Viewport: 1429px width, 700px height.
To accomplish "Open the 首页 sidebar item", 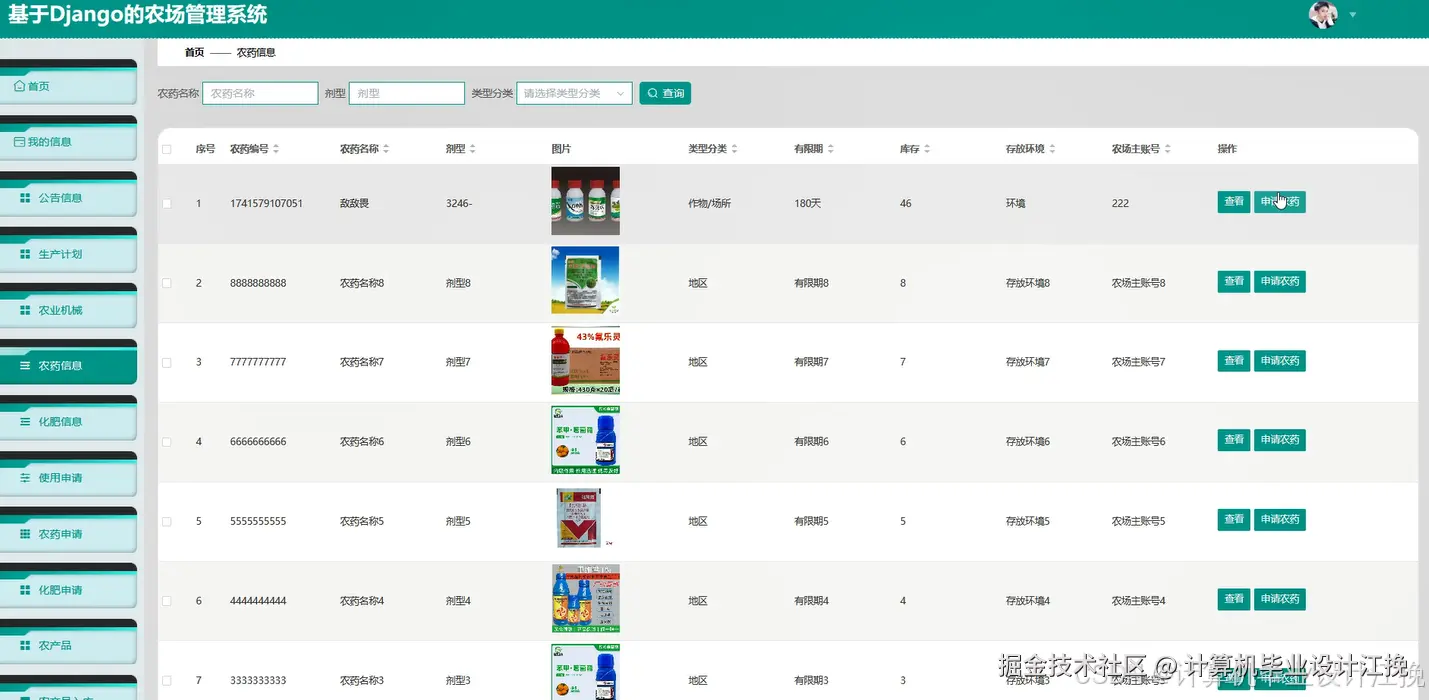I will 68,86.
